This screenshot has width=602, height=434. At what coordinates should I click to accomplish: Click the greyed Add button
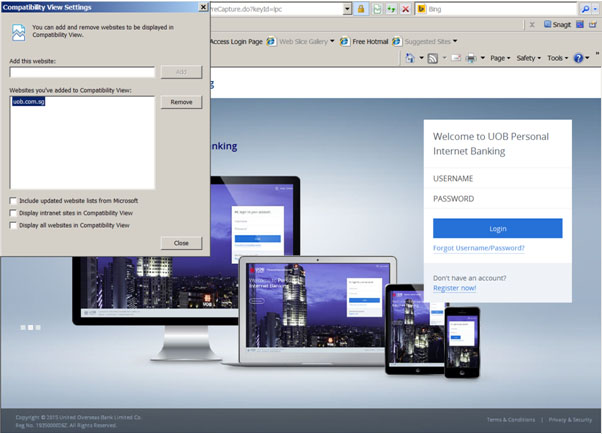tap(181, 72)
